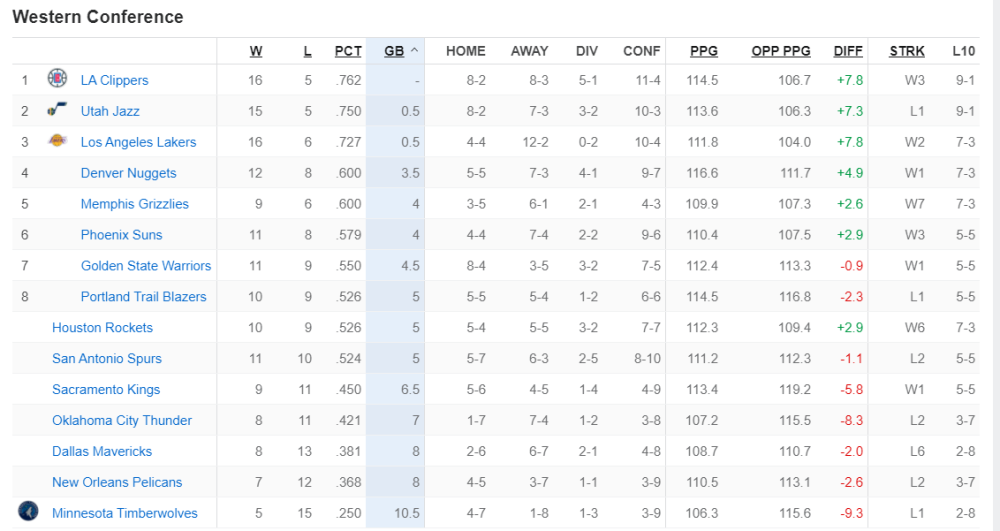Click the Minnesota Timberwolves team logo
This screenshot has height=531, width=1000.
(28, 512)
